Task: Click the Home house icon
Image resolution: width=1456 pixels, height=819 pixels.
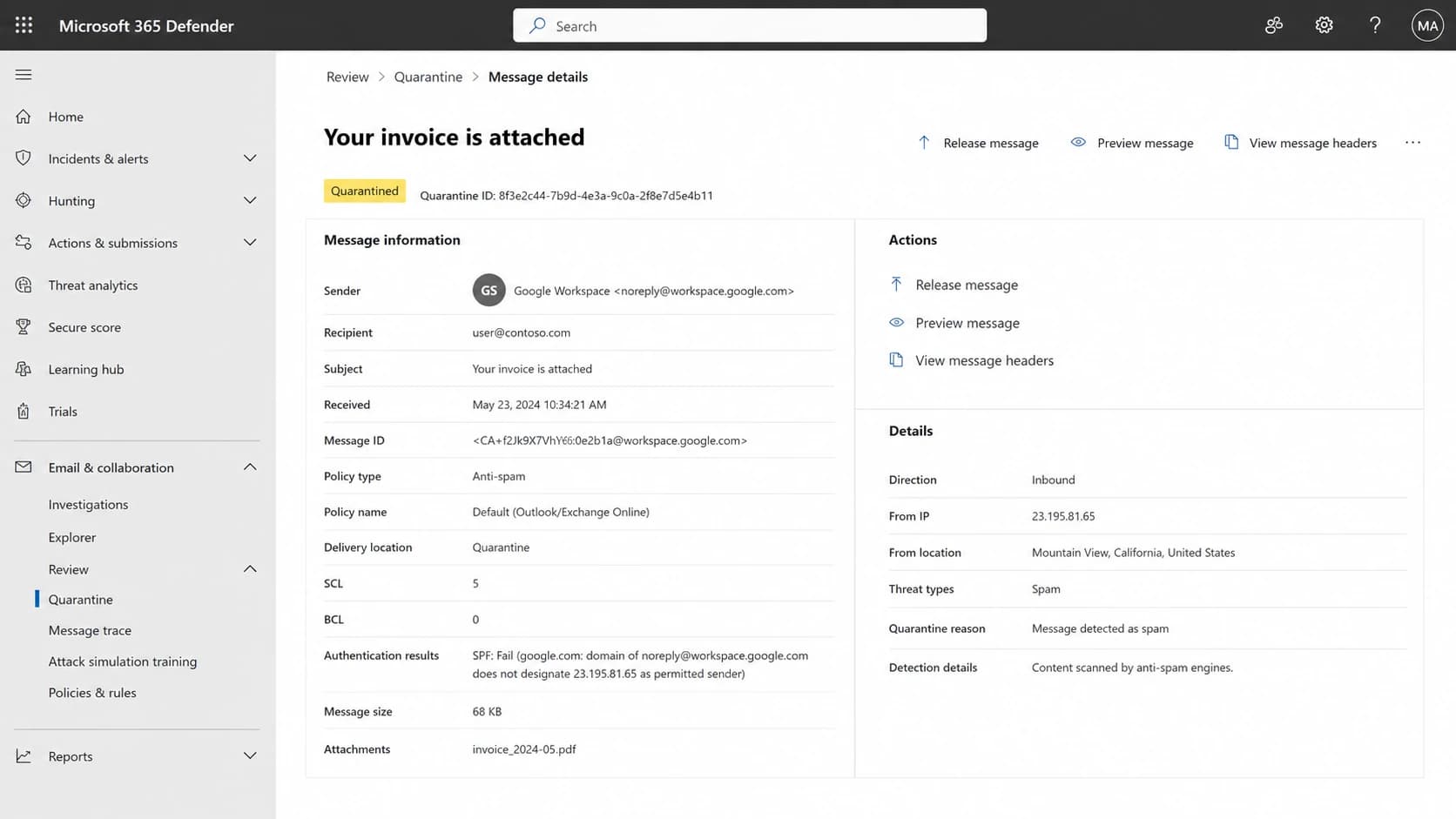Action: [24, 117]
